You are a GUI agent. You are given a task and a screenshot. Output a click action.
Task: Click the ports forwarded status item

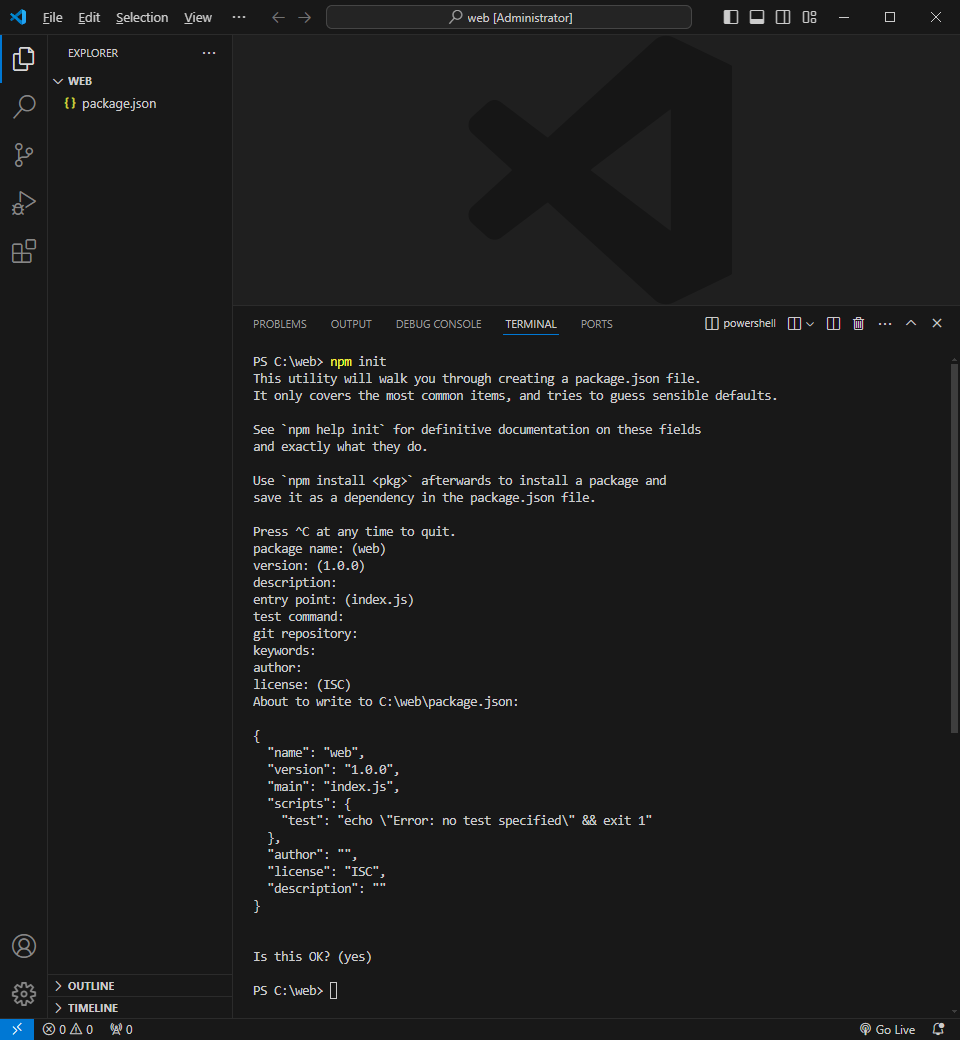coord(121,1029)
